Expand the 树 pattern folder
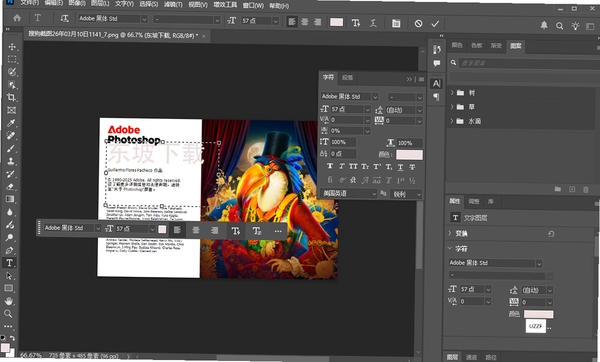Viewport: 600px width, 362px height. tap(452, 93)
